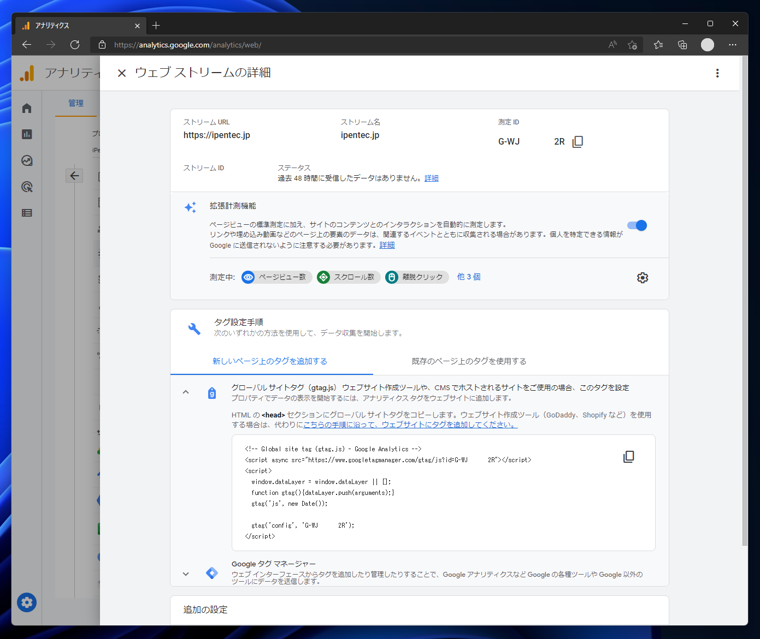The height and width of the screenshot is (639, 760).
Task: Click the tag setup wrench icon
Action: [x=194, y=329]
